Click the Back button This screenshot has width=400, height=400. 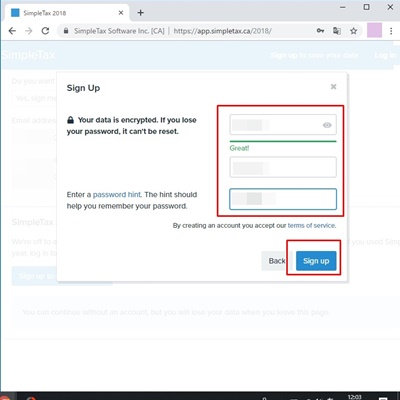coord(277,261)
